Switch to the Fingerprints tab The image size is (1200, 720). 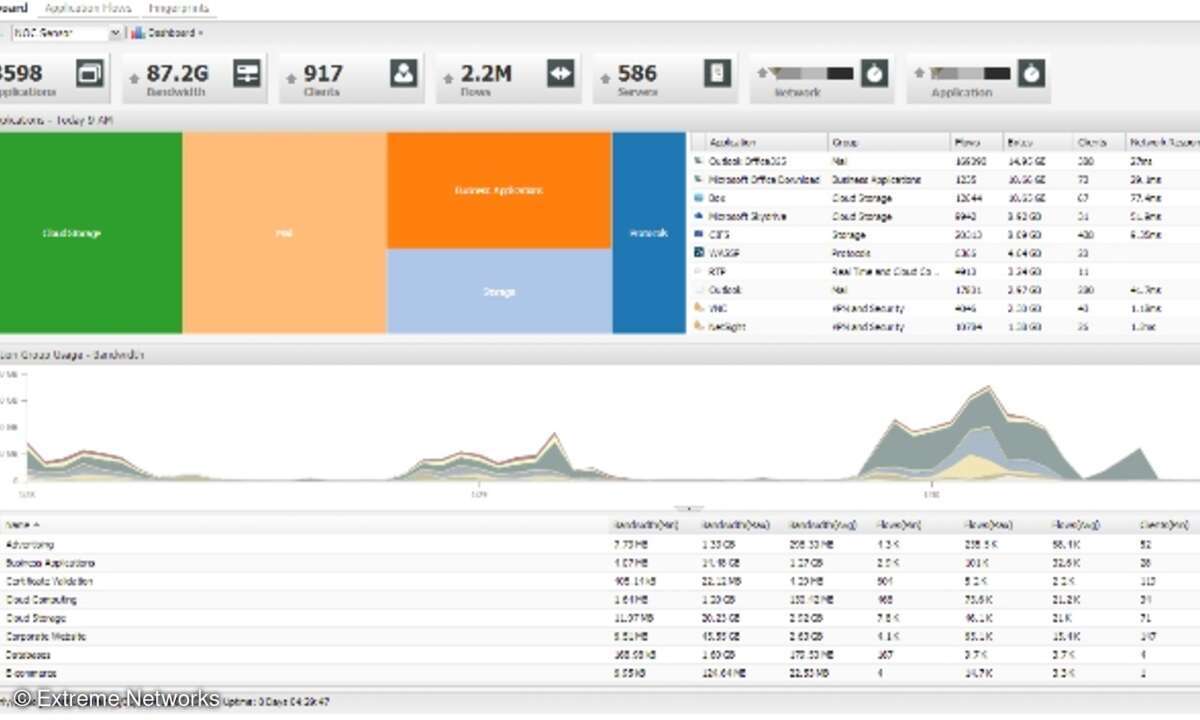tap(178, 8)
